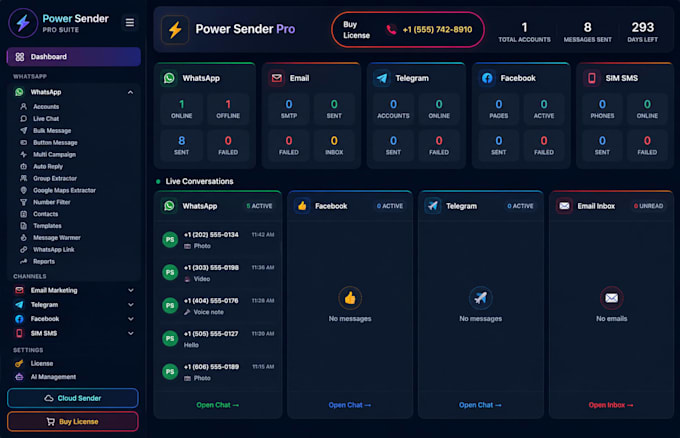
Task: Click Email Inbox envelope icon in header
Action: pos(564,206)
